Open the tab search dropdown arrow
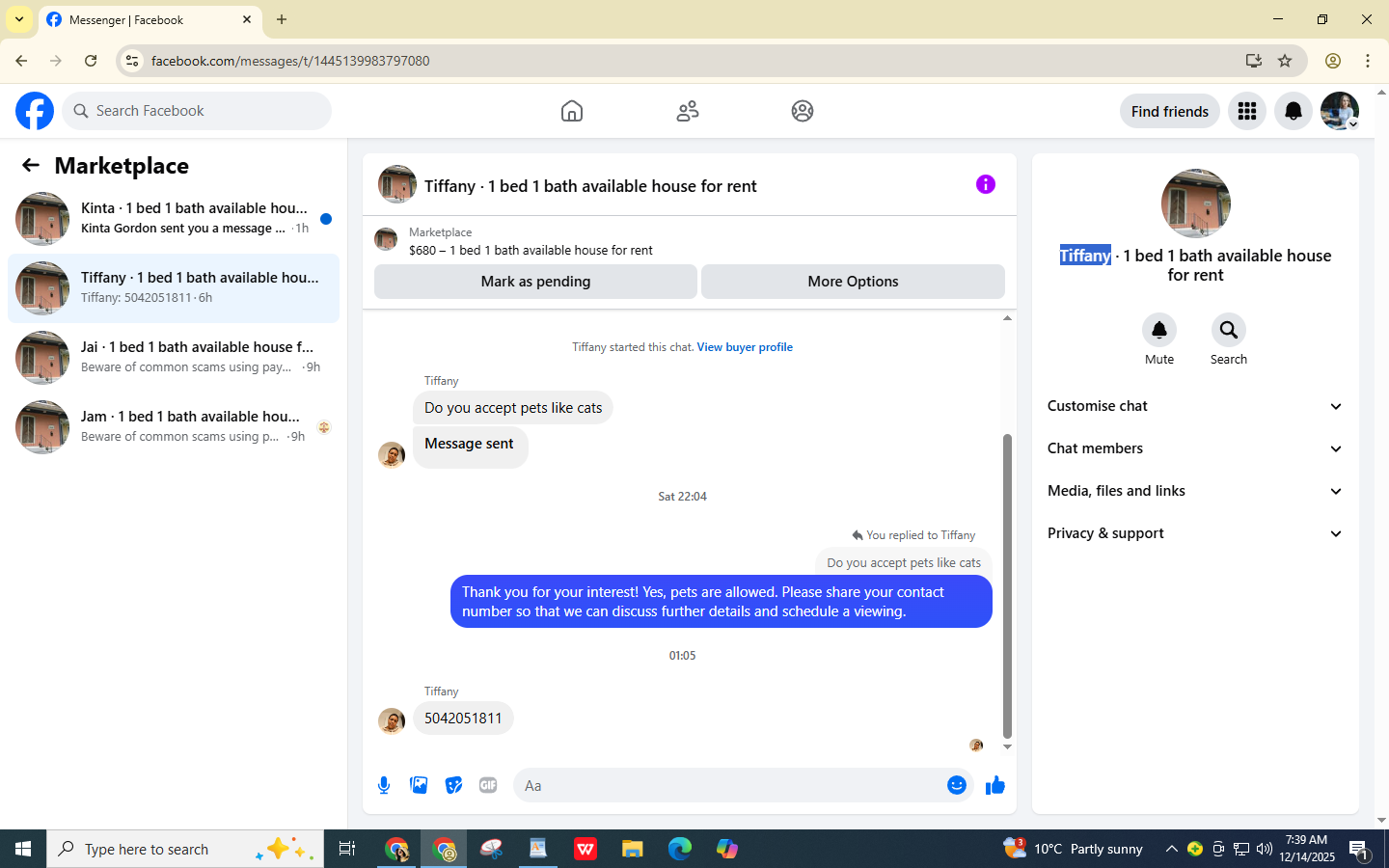The height and width of the screenshot is (868, 1389). 19,19
